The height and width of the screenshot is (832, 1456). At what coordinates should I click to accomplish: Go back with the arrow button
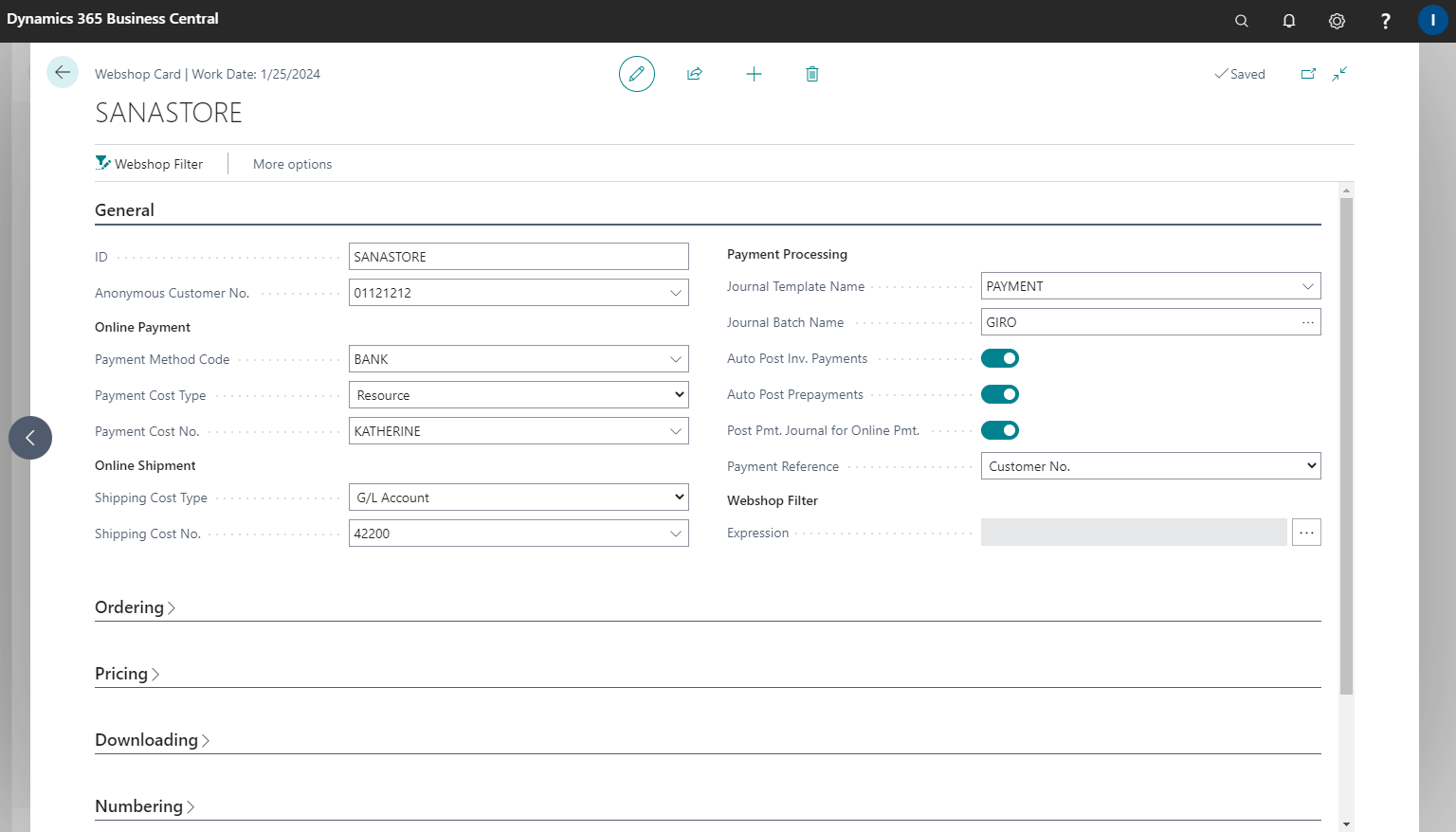[x=63, y=72]
